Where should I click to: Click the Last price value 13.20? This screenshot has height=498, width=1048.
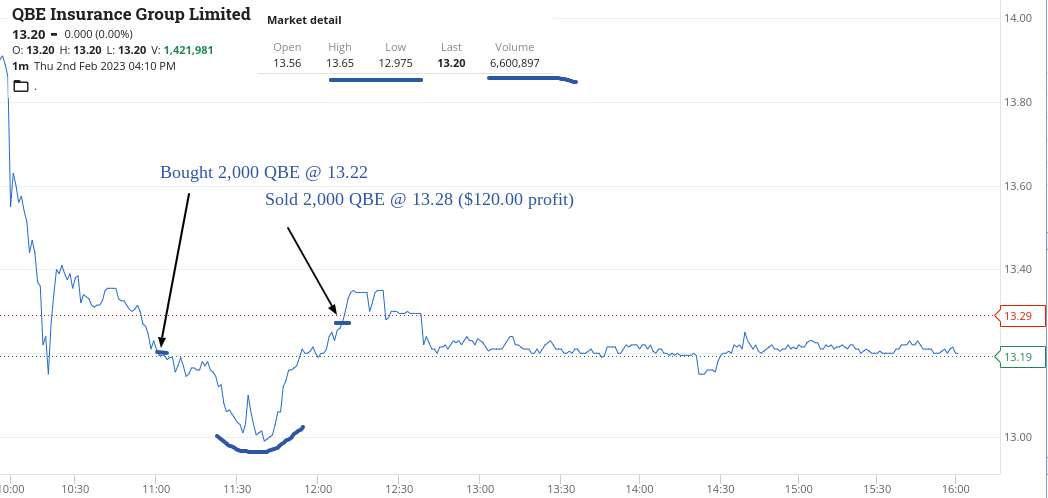[451, 63]
